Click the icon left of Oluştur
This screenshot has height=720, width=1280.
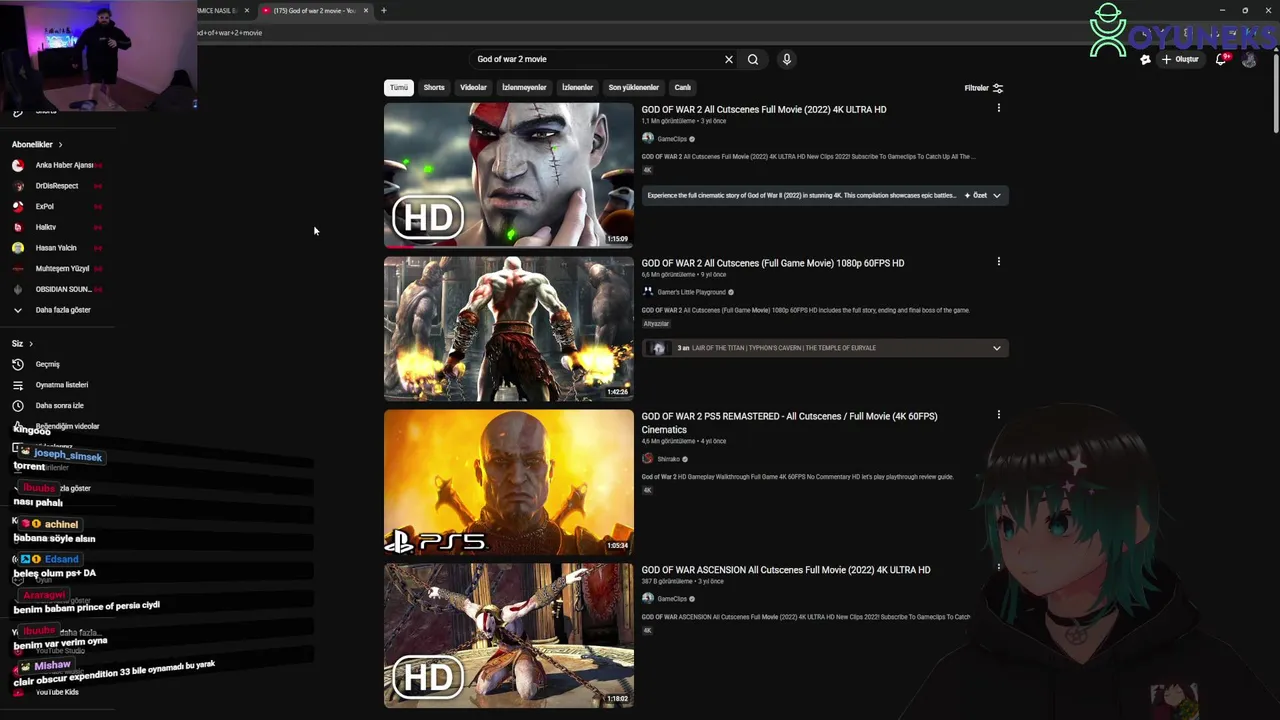(x=1146, y=60)
